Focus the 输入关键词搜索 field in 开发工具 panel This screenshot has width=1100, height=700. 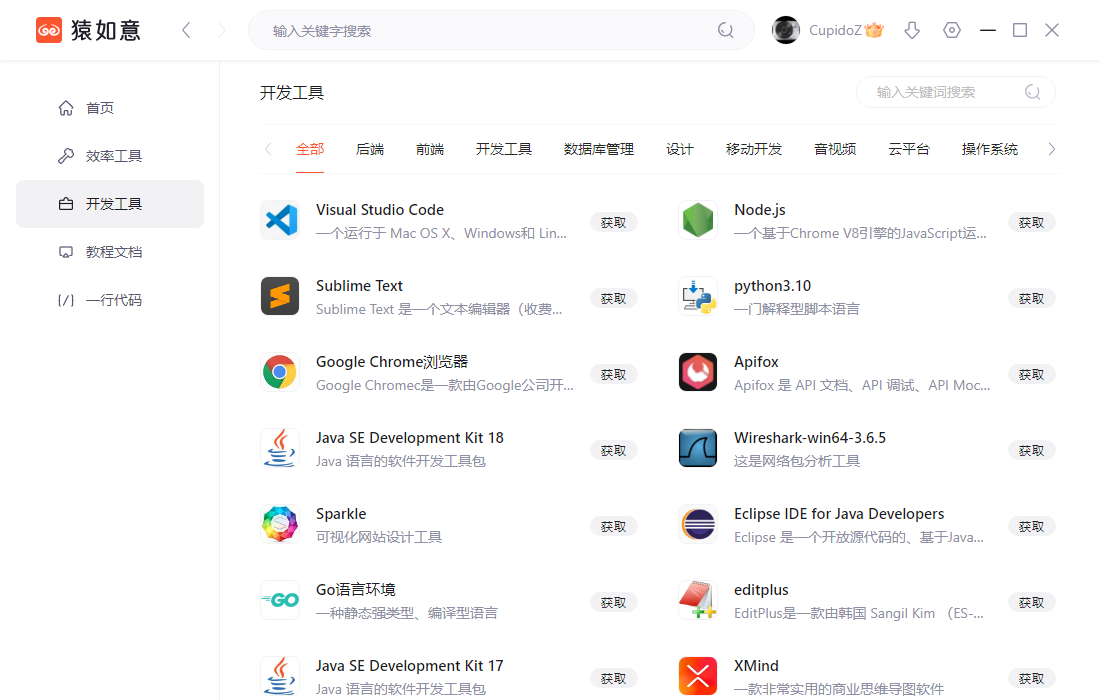click(955, 92)
